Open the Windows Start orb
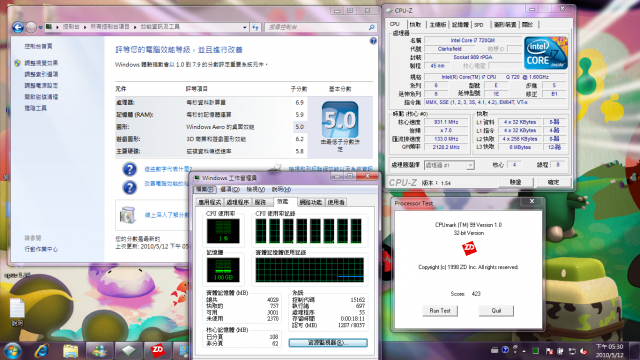The height and width of the screenshot is (360, 640). click(x=12, y=351)
